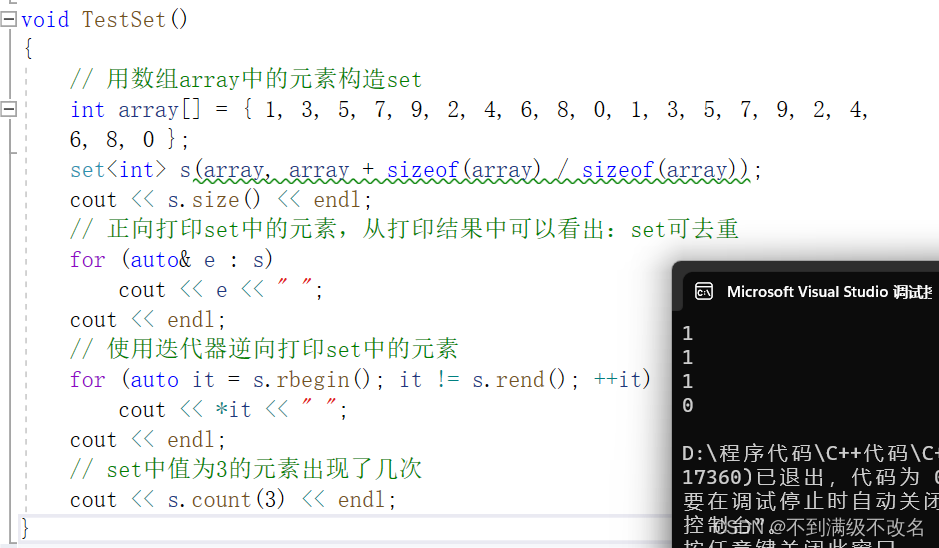
Task: Click the console path line starting 'D:\程序代码'
Action: [x=810, y=453]
